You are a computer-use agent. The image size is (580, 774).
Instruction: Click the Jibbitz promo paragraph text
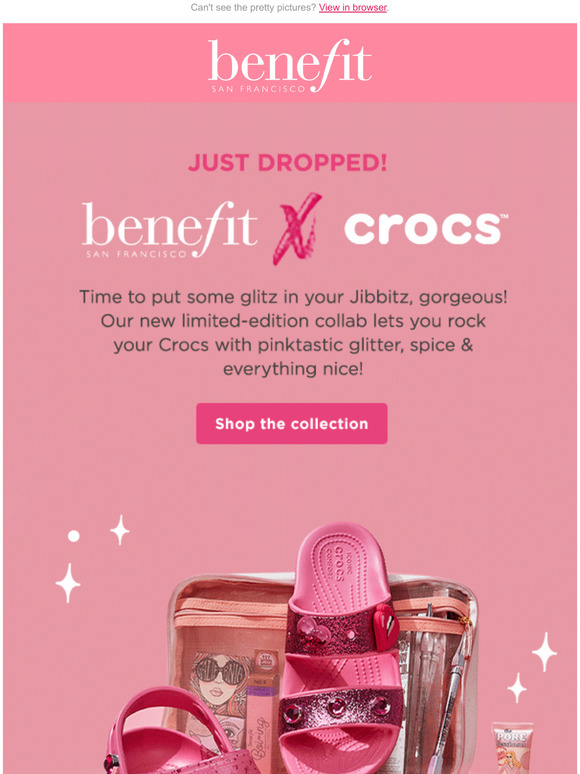click(293, 333)
